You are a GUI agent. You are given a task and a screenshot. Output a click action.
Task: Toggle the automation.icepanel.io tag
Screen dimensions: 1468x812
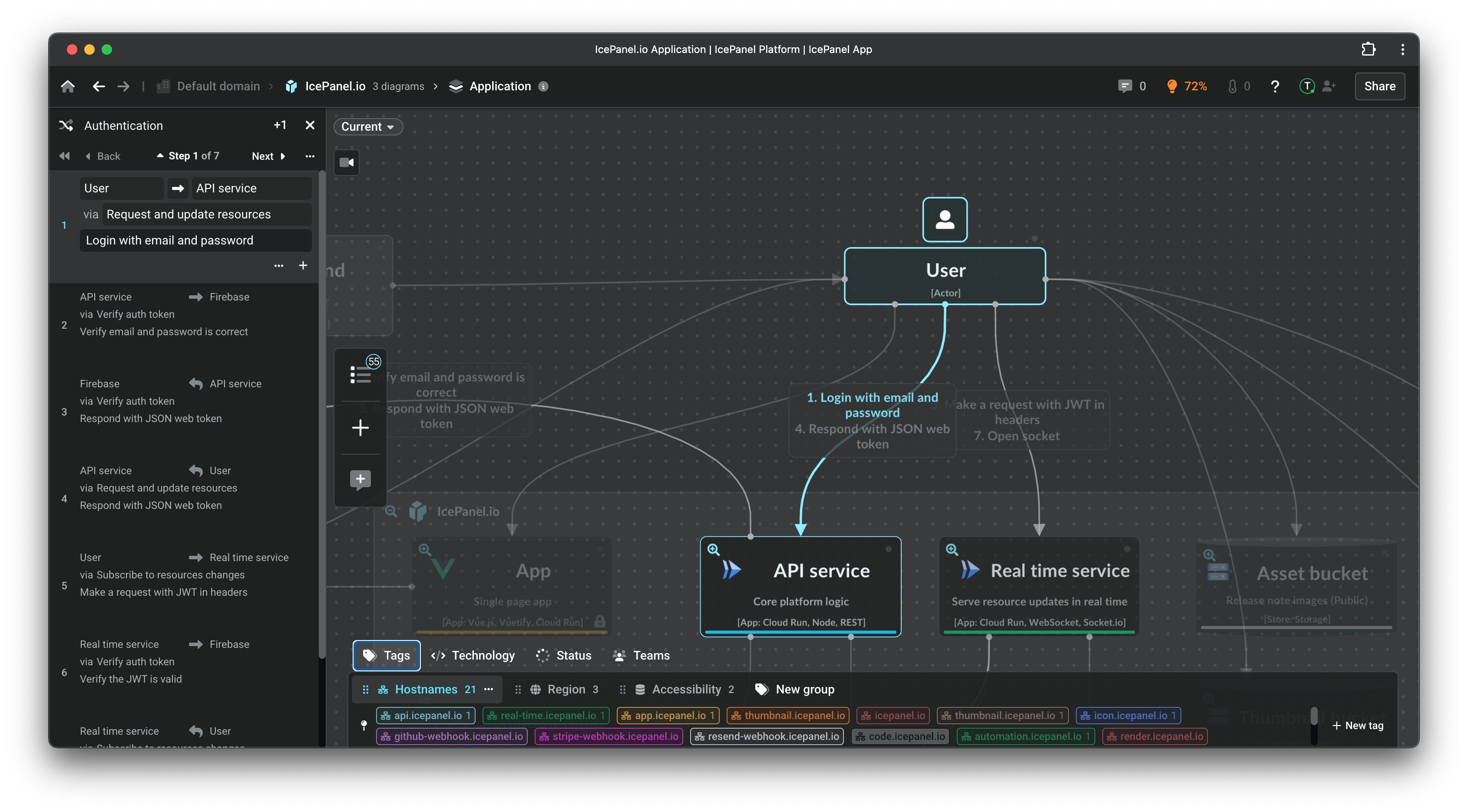(x=1026, y=736)
